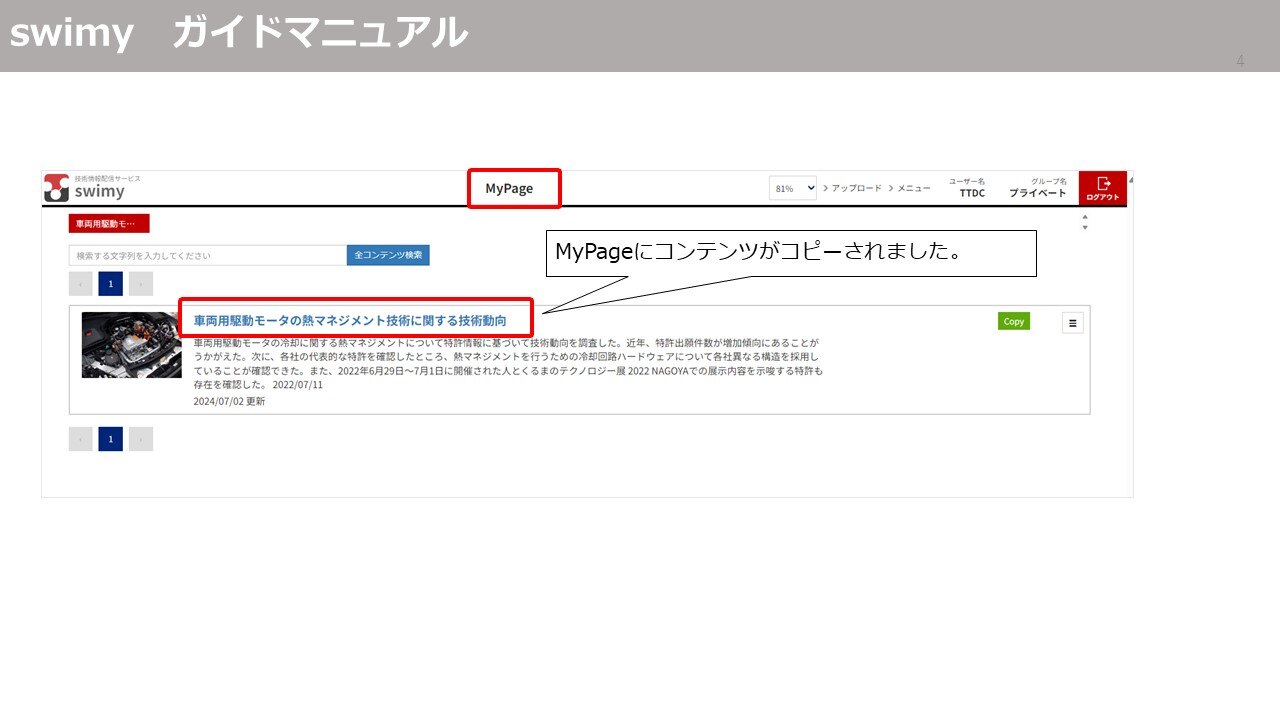1280x720 pixels.
Task: Click the swimy logo icon
Action: [55, 188]
